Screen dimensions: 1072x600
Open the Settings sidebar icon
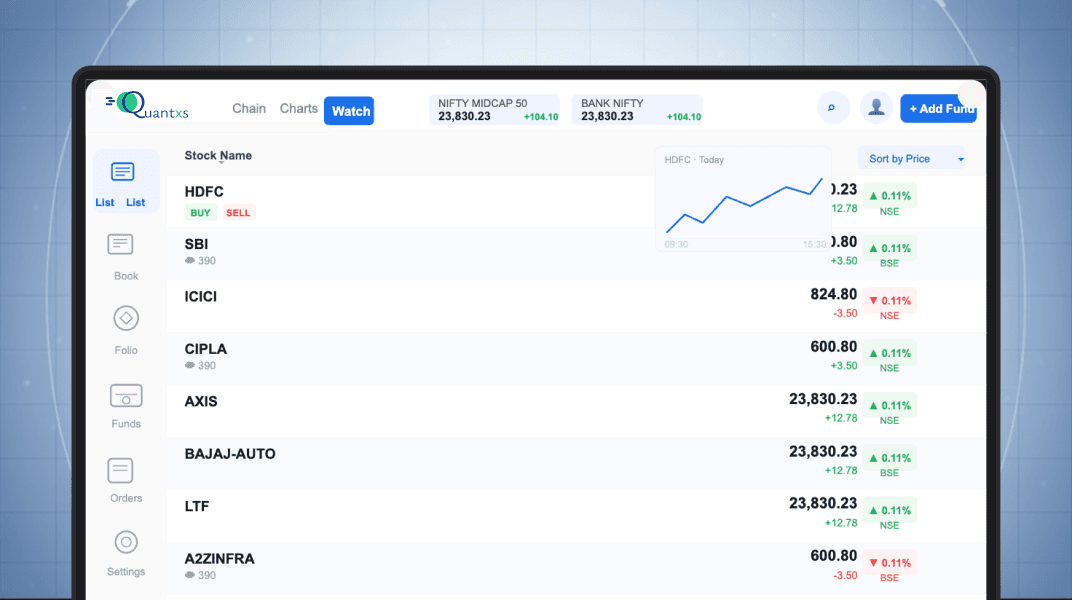pyautogui.click(x=126, y=543)
